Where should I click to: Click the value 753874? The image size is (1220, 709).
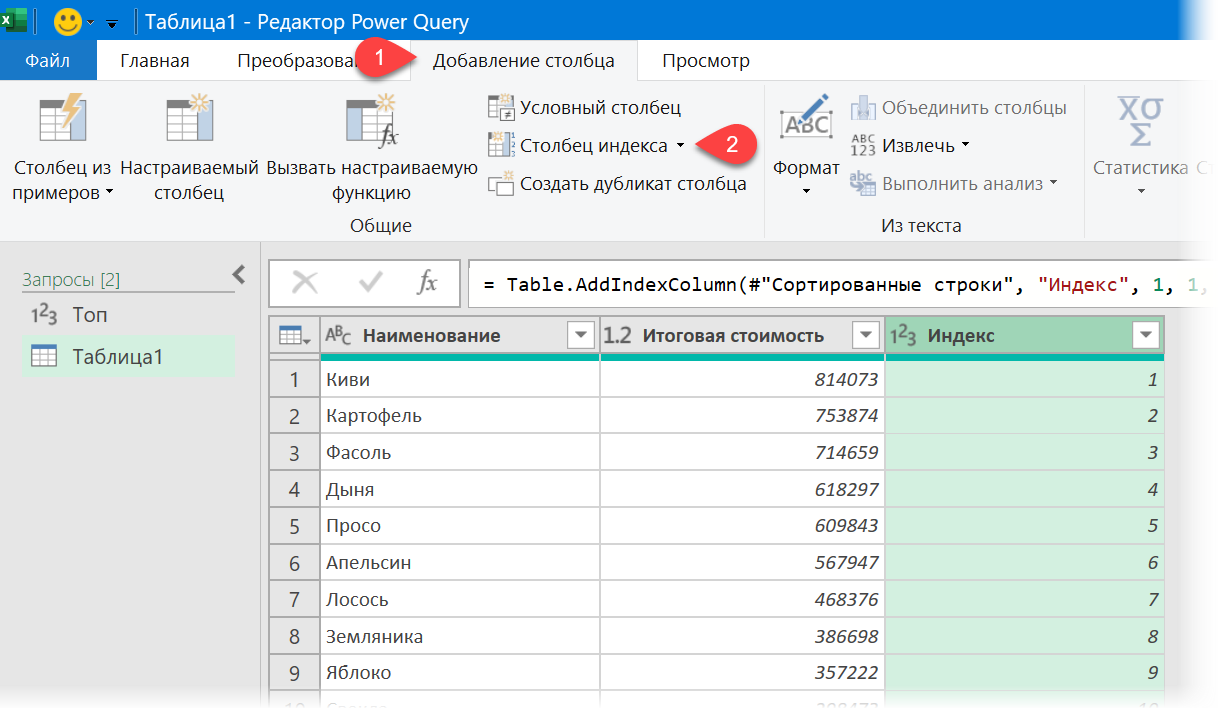[x=845, y=416]
